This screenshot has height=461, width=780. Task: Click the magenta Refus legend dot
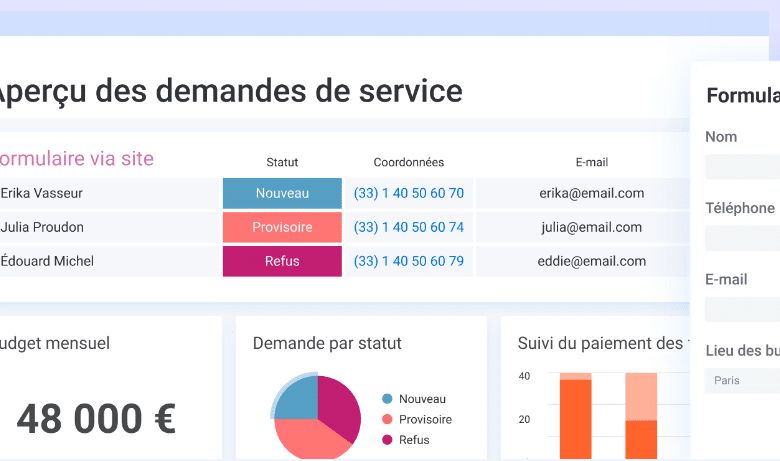click(x=387, y=440)
